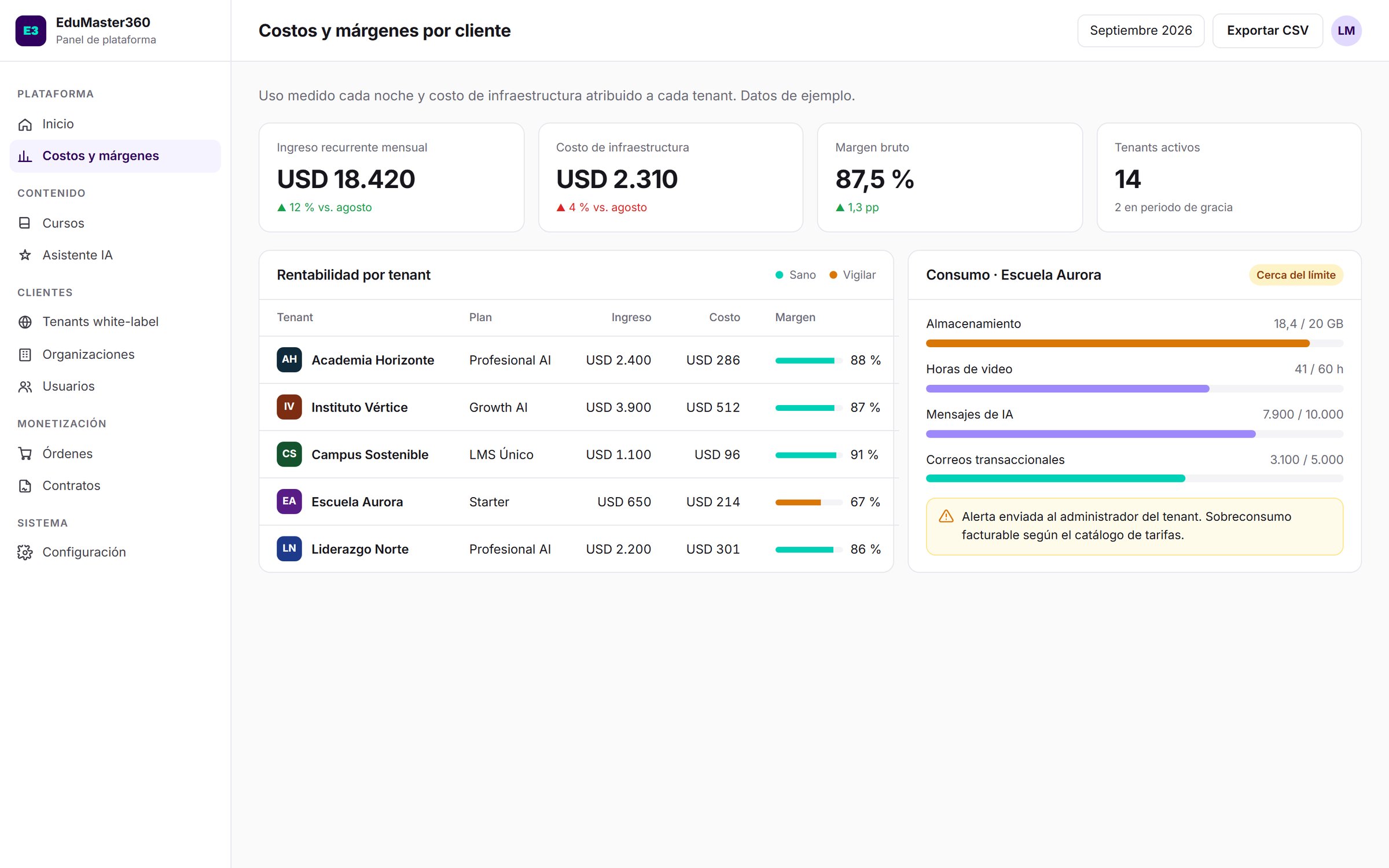1389x868 pixels.
Task: Open the Liderazgo Norte tenant name
Action: point(360,549)
